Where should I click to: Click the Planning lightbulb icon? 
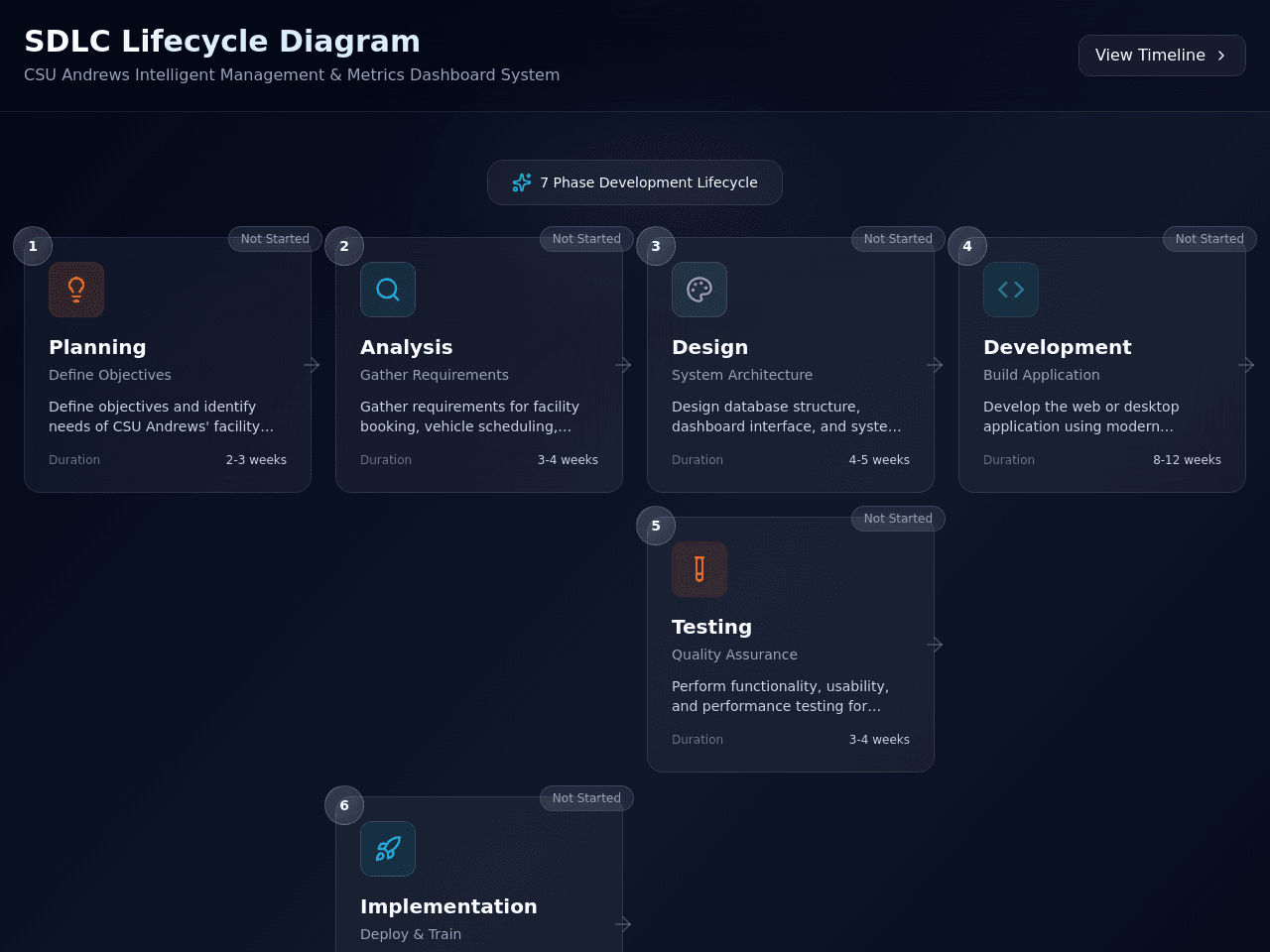[x=76, y=290]
